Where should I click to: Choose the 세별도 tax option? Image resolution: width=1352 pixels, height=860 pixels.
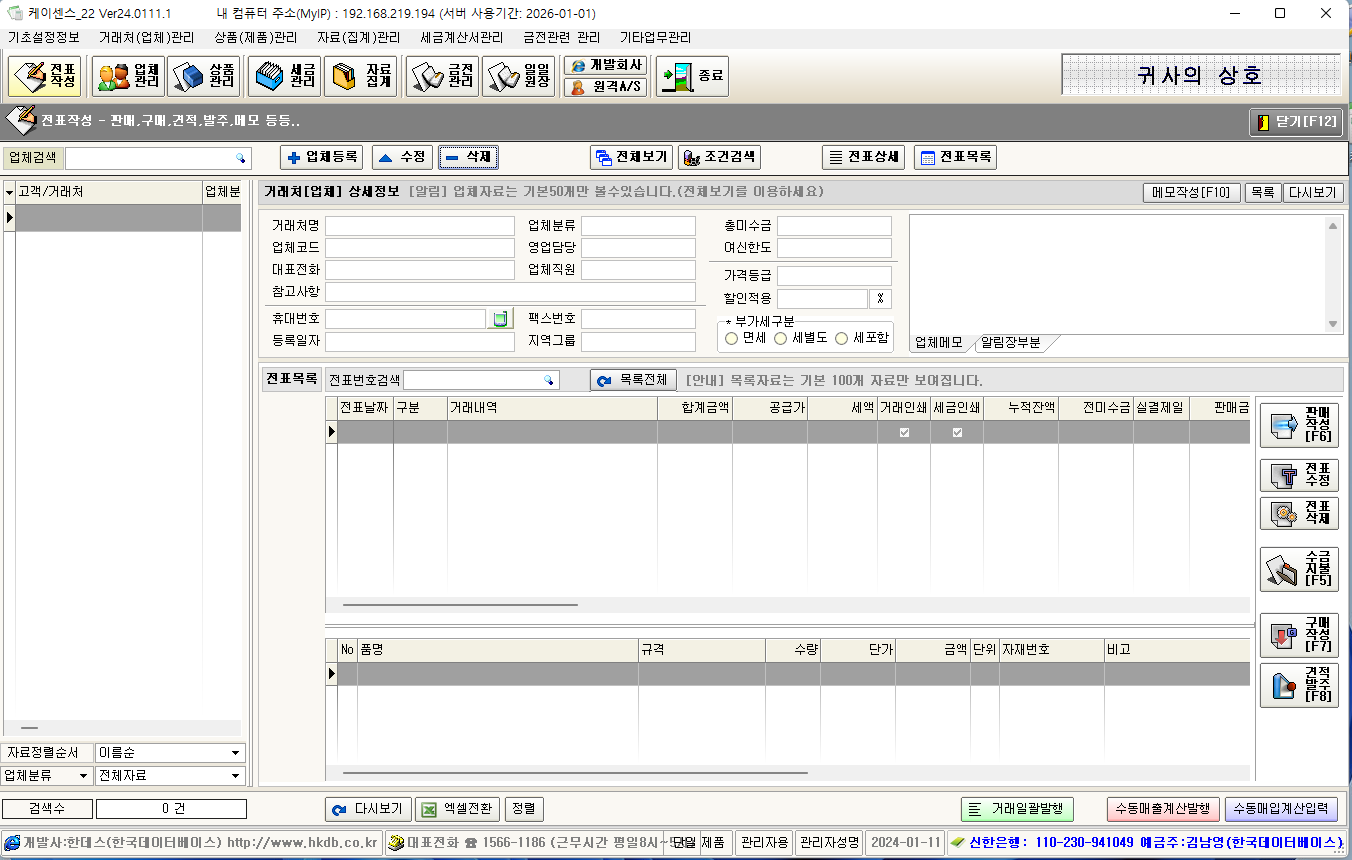pos(781,339)
